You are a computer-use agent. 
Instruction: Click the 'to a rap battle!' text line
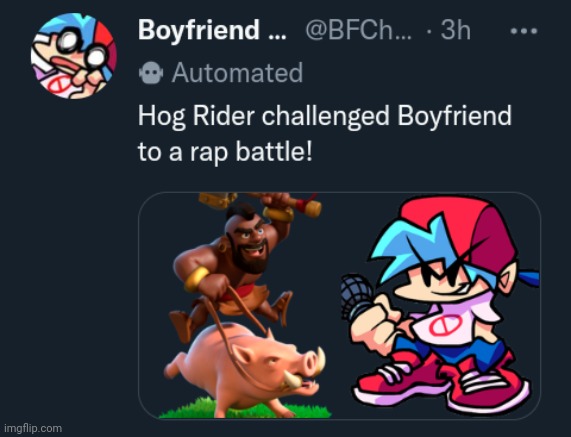point(225,151)
